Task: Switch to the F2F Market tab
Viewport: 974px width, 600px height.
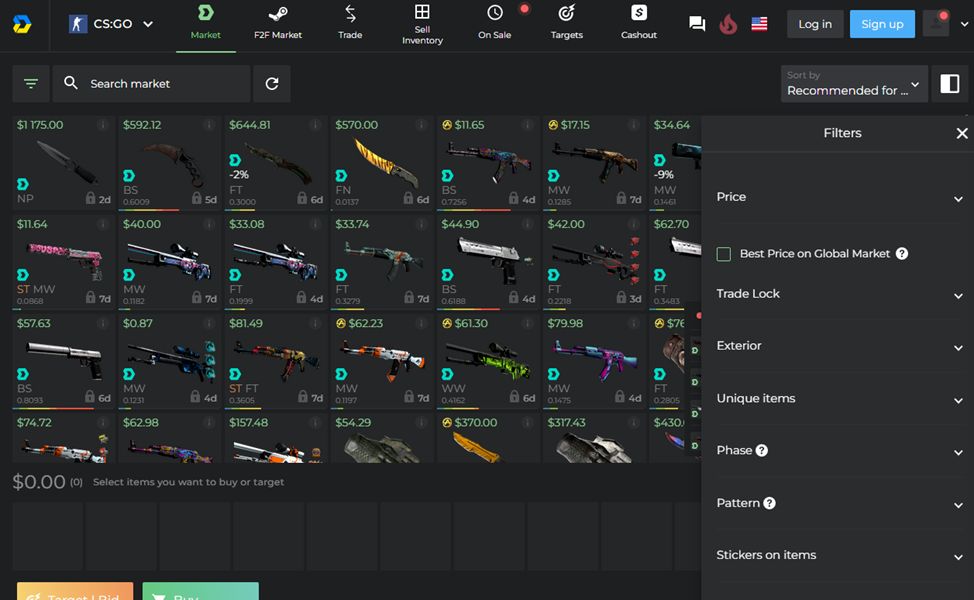Action: coord(277,22)
